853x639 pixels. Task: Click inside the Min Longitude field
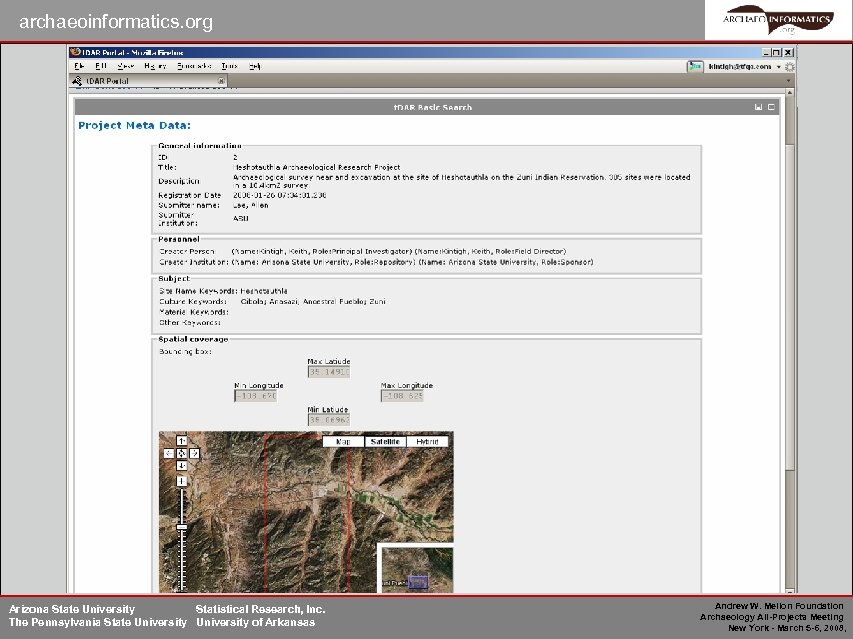point(257,394)
